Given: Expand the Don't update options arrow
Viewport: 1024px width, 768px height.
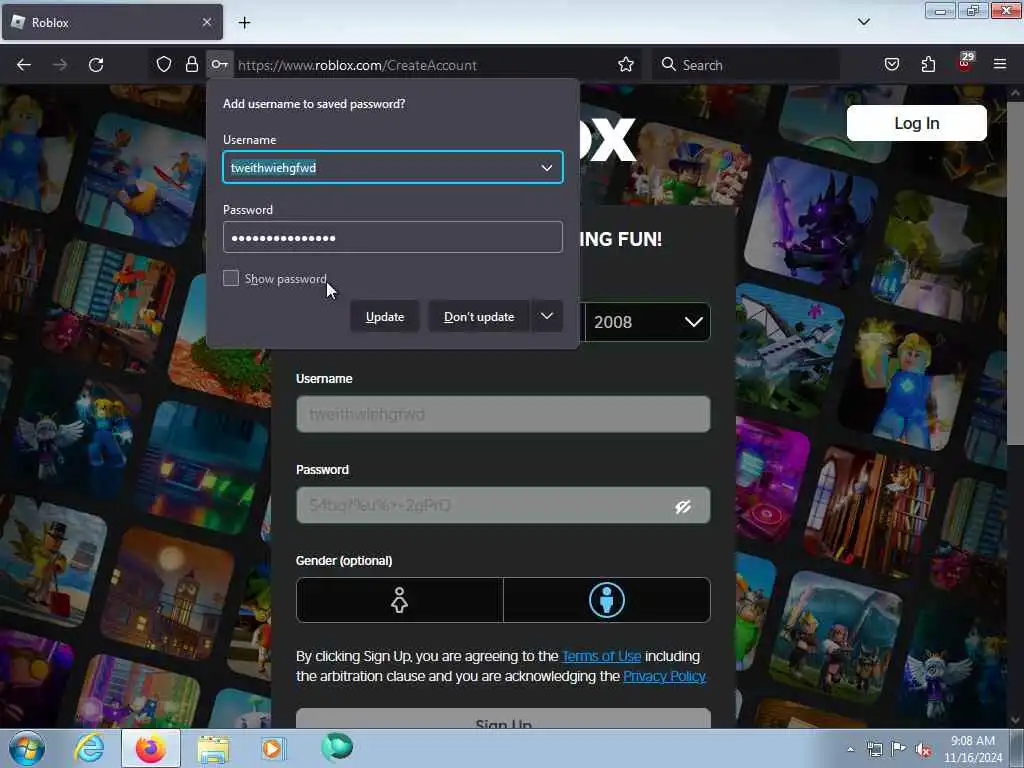Looking at the screenshot, I should pos(547,316).
